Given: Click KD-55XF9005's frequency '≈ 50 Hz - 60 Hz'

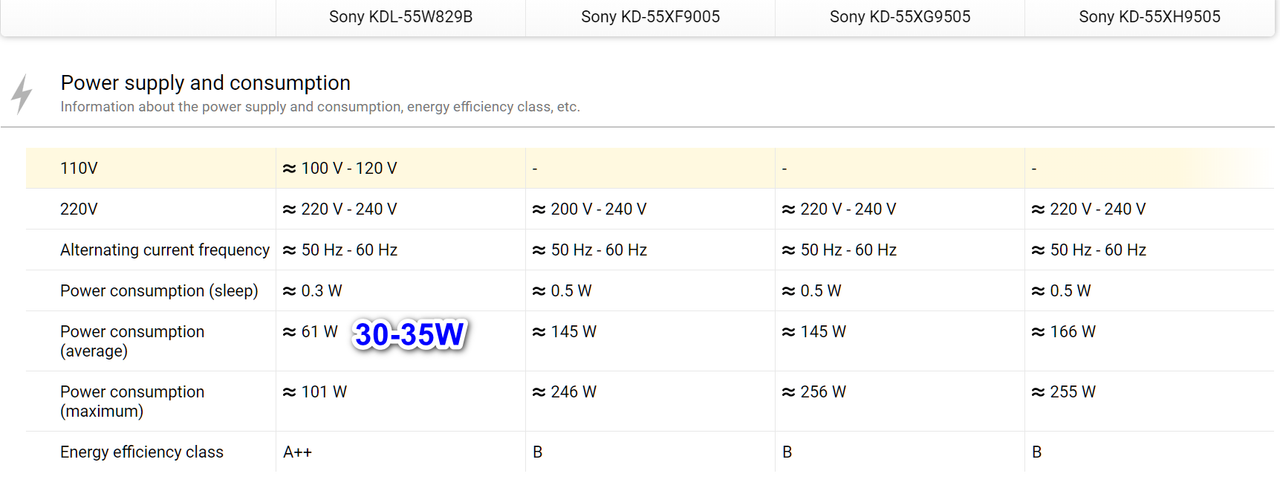Looking at the screenshot, I should coord(590,250).
